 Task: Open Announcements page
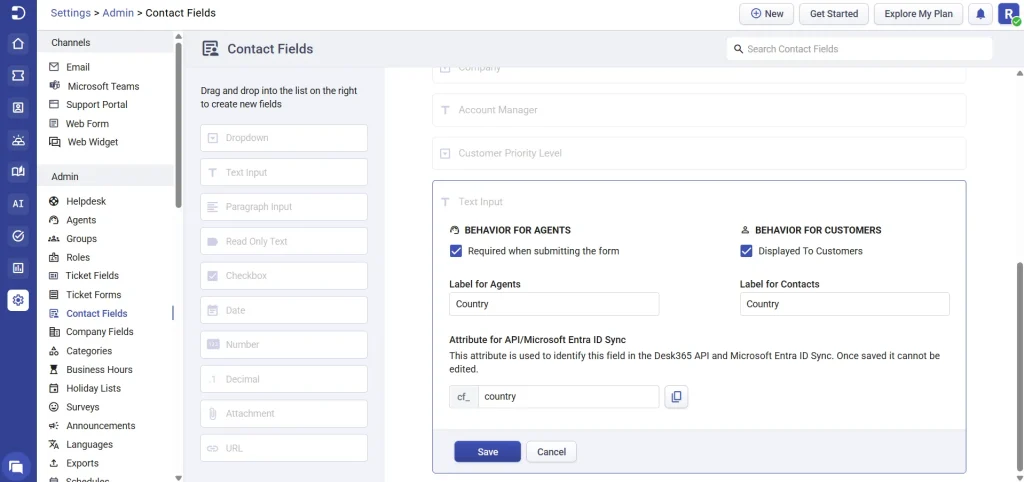click(101, 426)
